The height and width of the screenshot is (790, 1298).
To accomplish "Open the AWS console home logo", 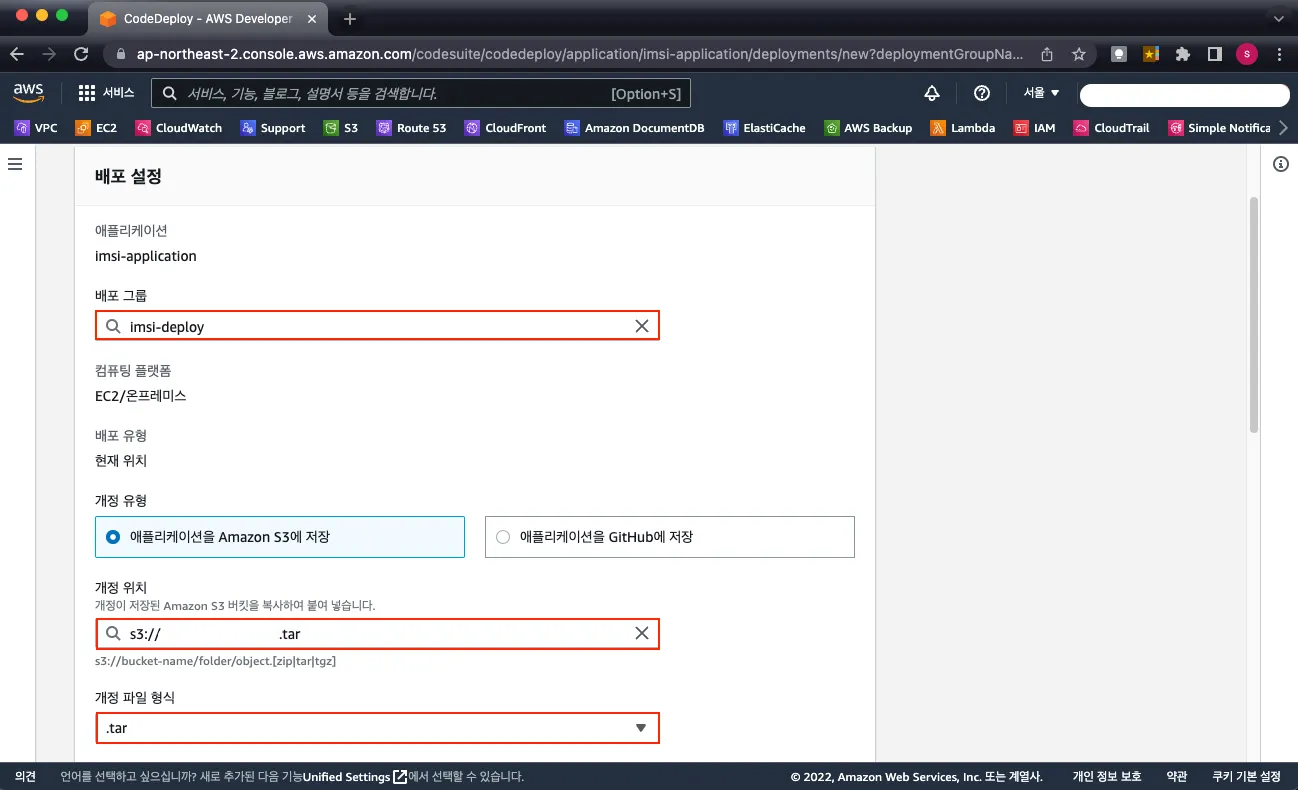I will (x=28, y=93).
